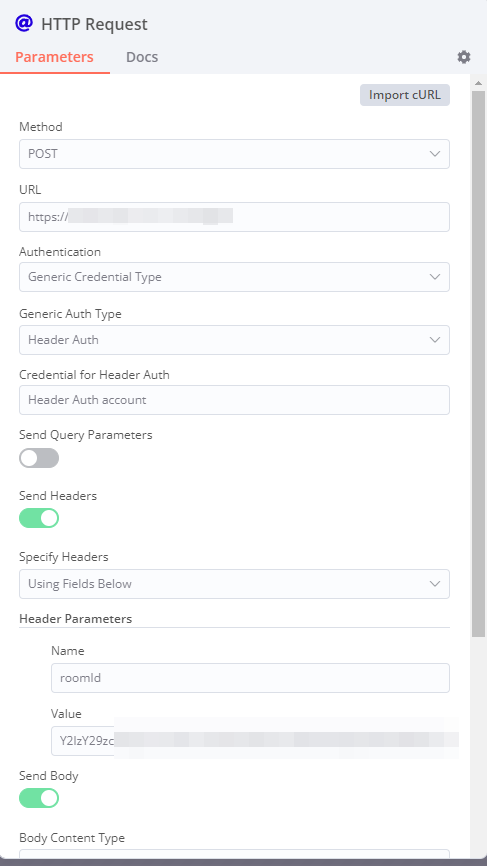This screenshot has width=487, height=866.
Task: Click the URL input field
Action: tap(234, 216)
